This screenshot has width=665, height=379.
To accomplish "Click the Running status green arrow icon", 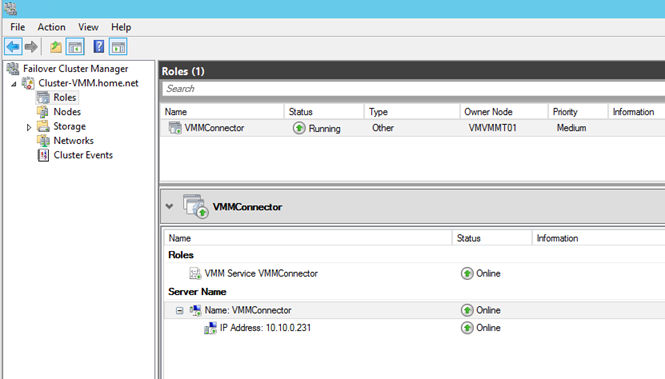I will click(299, 128).
